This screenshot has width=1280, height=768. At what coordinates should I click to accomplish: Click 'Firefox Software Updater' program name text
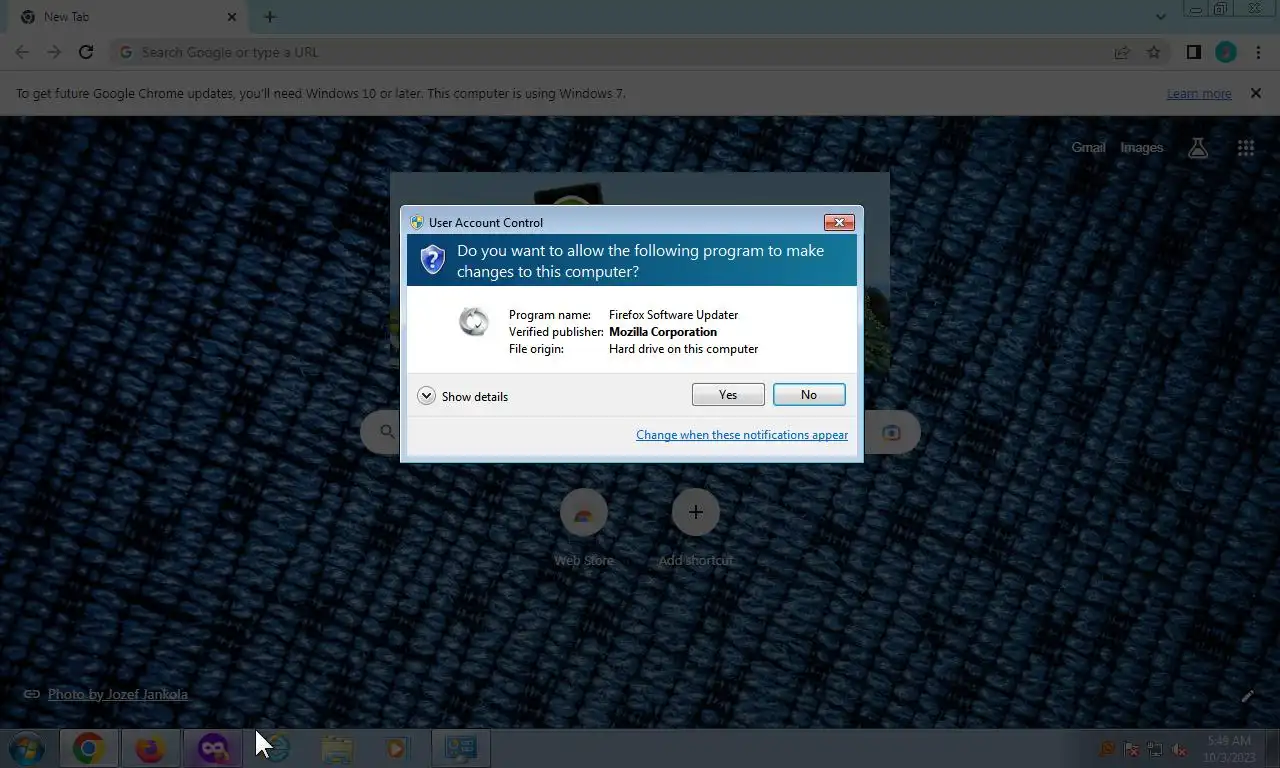[x=673, y=315]
